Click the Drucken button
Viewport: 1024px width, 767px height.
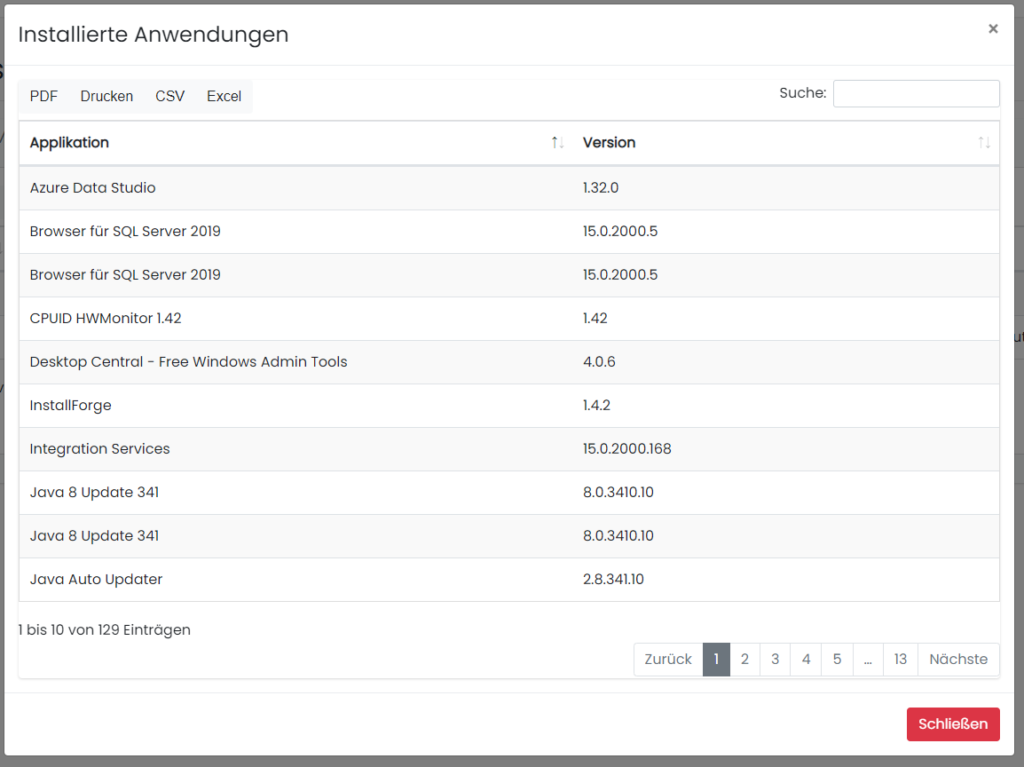tap(107, 97)
